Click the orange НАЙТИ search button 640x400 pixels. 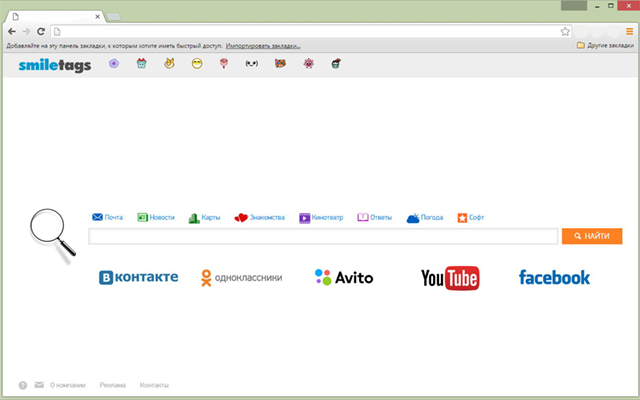coord(592,236)
